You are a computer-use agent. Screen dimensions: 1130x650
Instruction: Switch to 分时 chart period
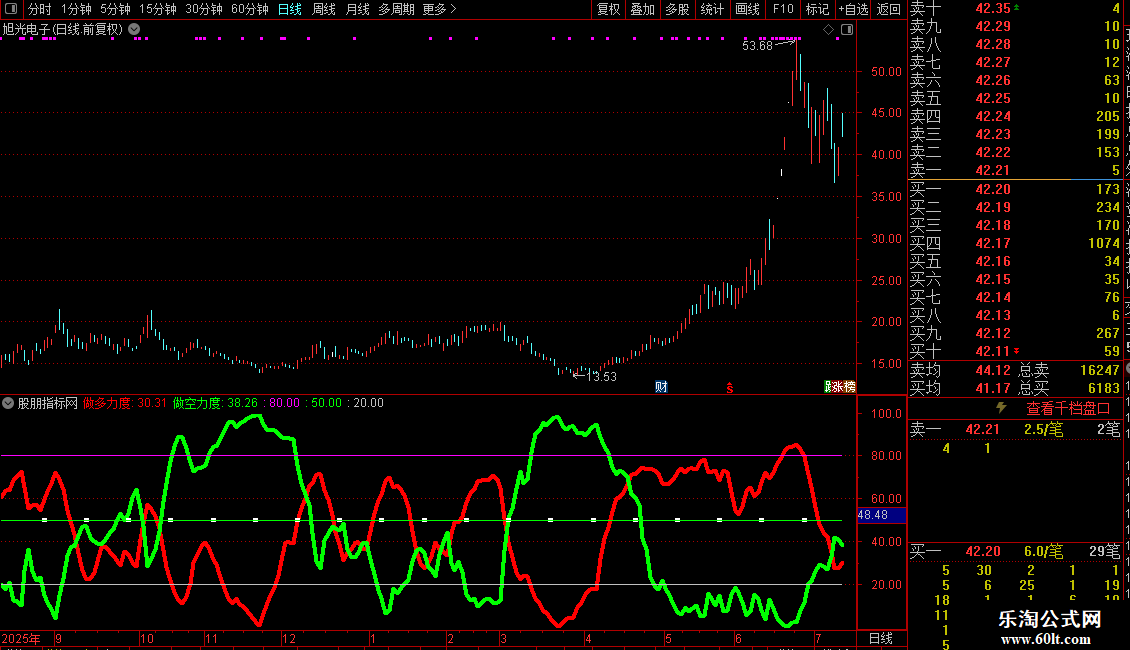[40, 9]
